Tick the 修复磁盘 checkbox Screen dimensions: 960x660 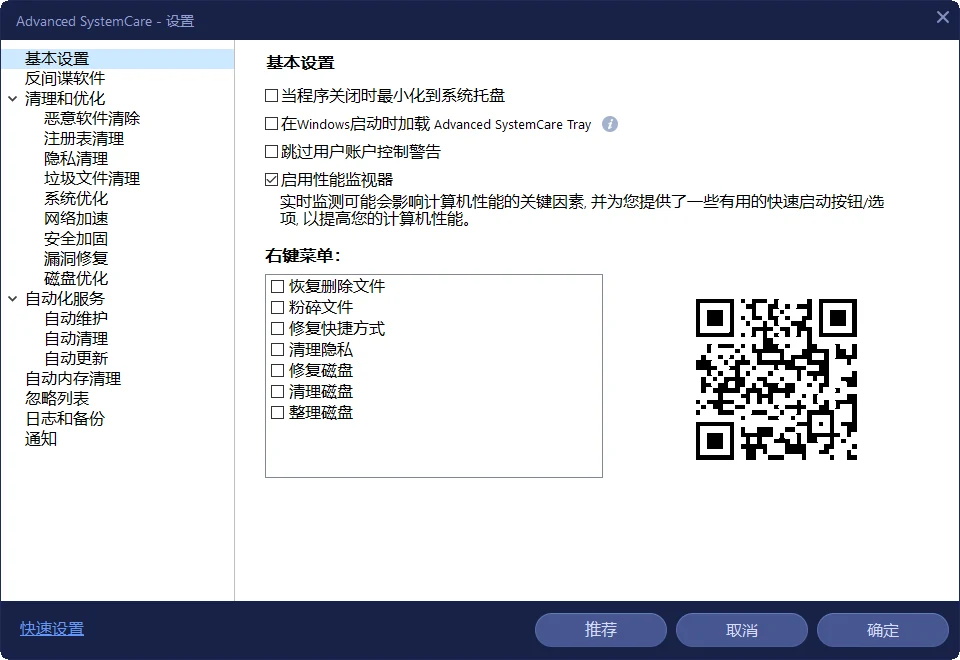[x=277, y=370]
